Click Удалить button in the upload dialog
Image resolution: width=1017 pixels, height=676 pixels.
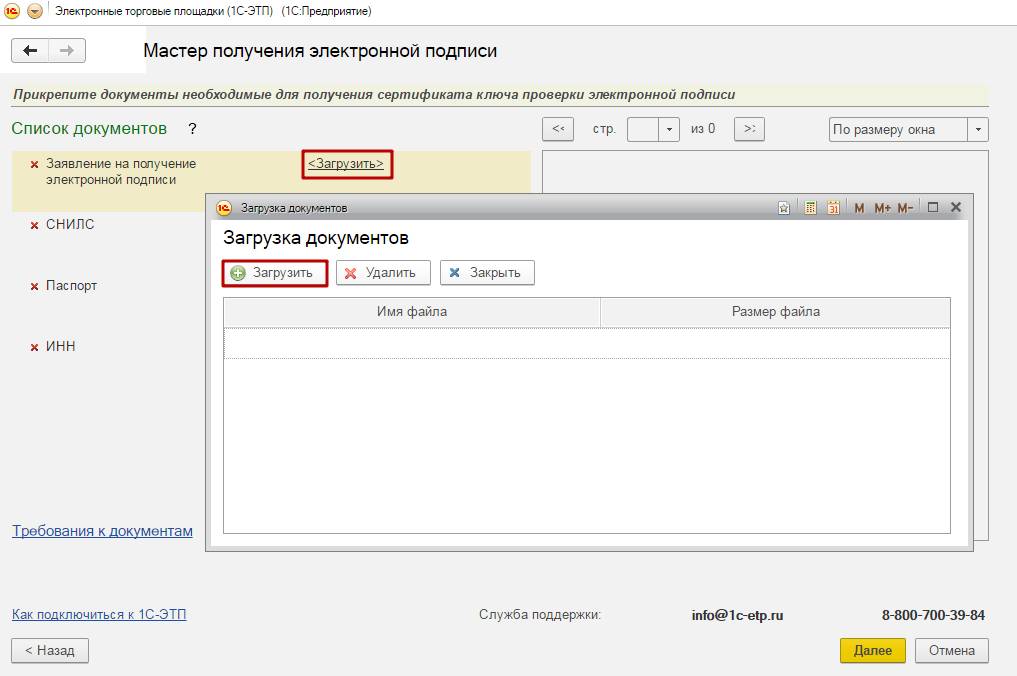383,273
